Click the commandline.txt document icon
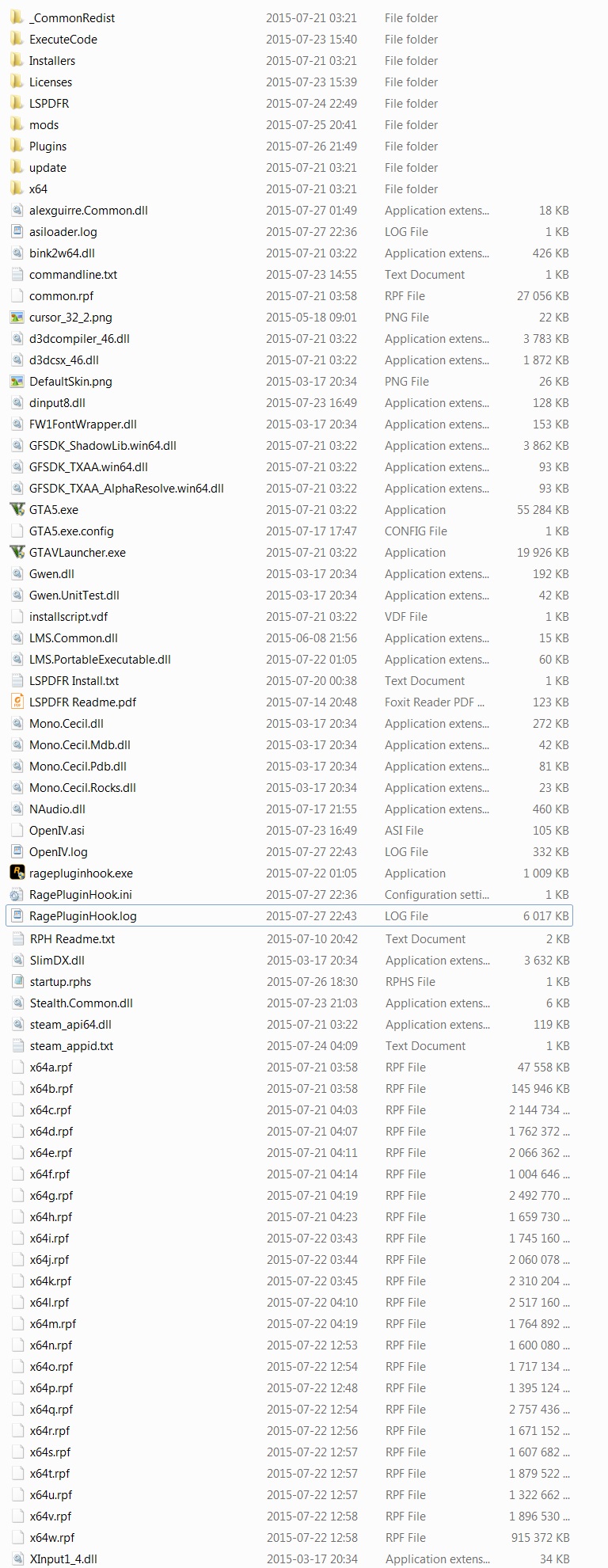The height and width of the screenshot is (1568, 608). tap(17, 274)
